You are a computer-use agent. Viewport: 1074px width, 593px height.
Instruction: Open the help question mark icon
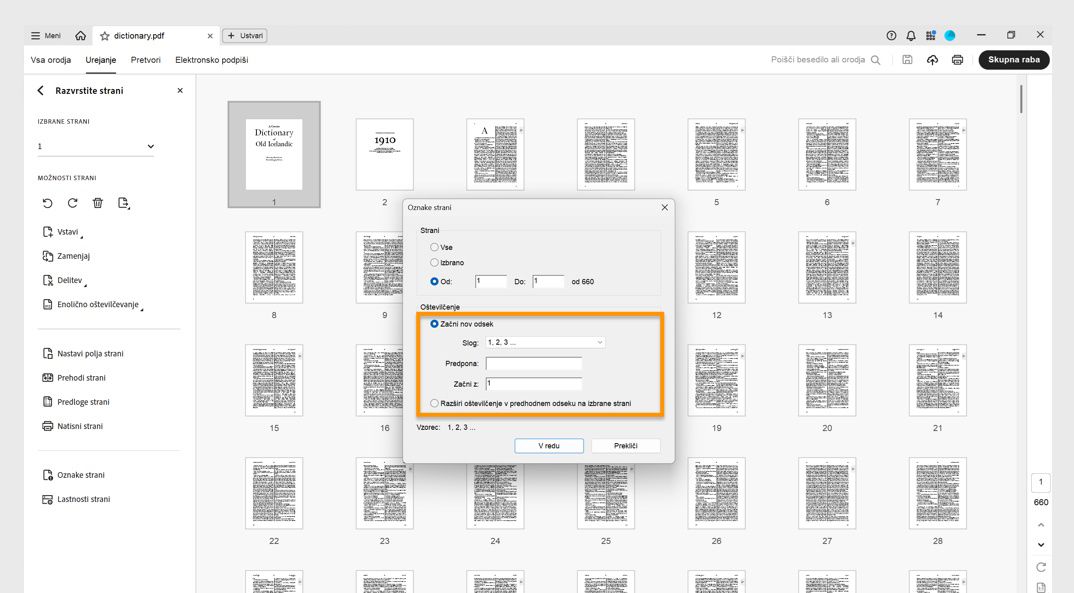891,36
